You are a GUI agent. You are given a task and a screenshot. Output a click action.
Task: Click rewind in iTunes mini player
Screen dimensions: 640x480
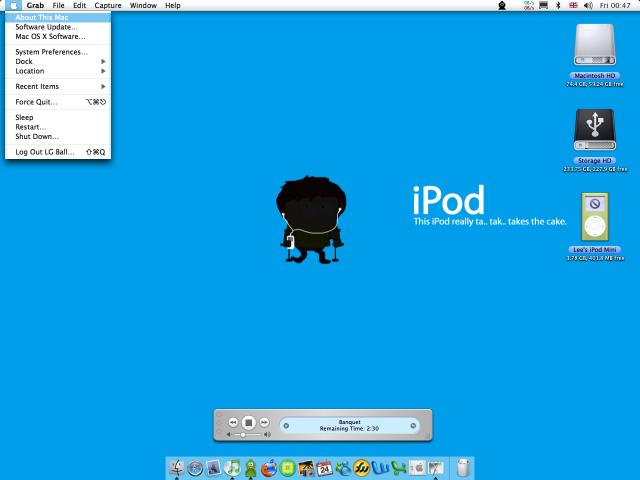click(x=233, y=422)
